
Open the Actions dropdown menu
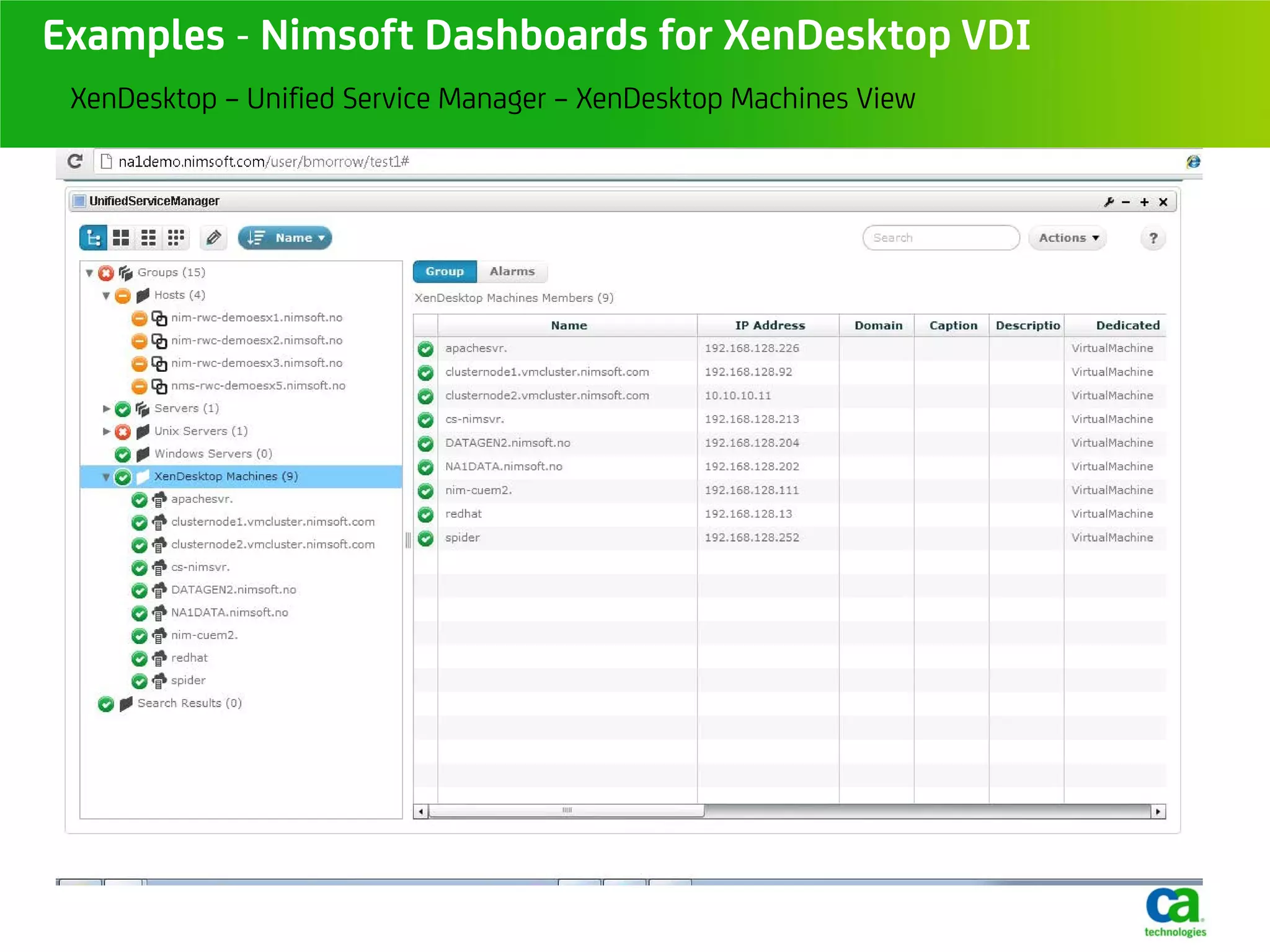1068,238
